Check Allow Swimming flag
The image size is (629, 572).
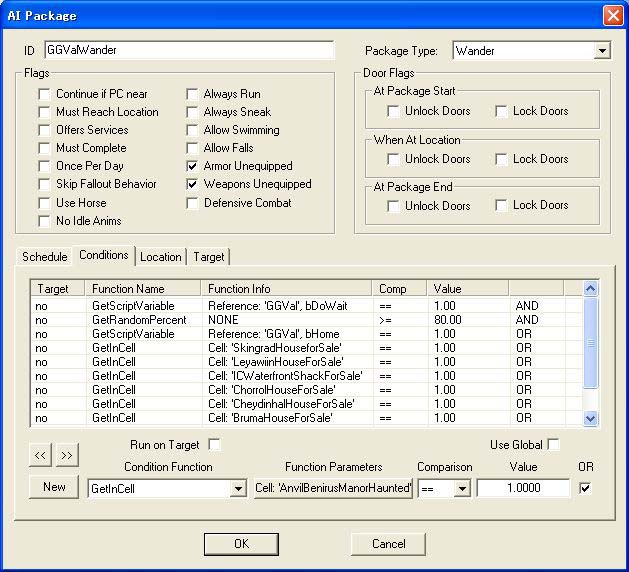point(192,130)
